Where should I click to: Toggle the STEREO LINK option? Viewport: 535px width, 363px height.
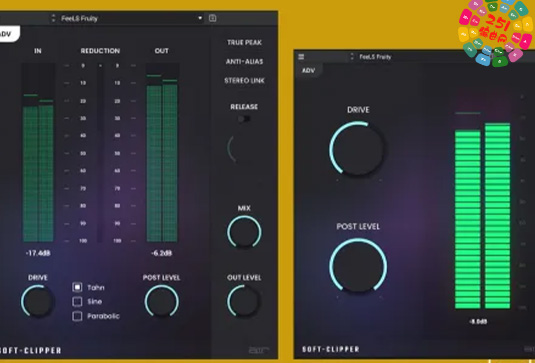244,81
